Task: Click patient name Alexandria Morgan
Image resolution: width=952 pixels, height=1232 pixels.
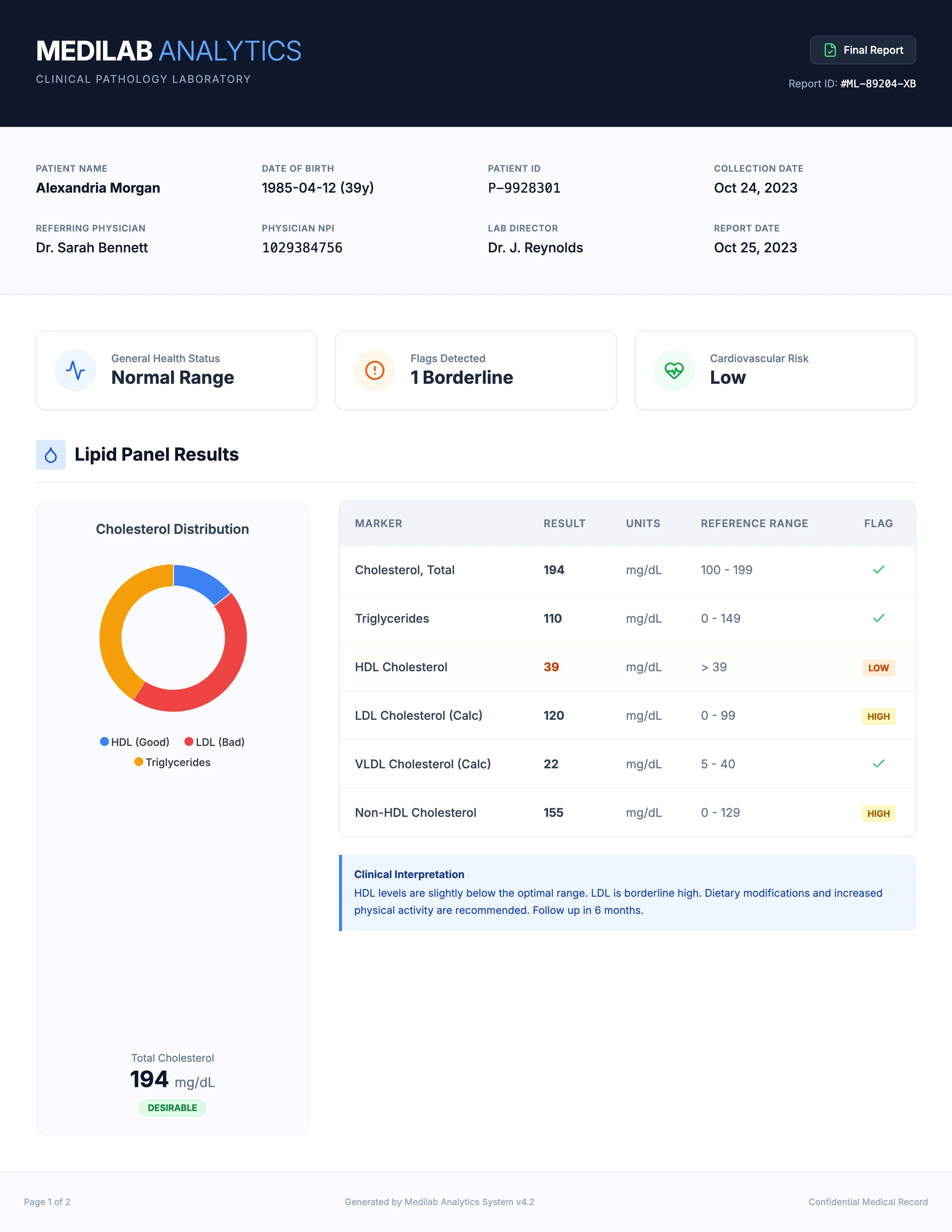Action: pos(98,188)
